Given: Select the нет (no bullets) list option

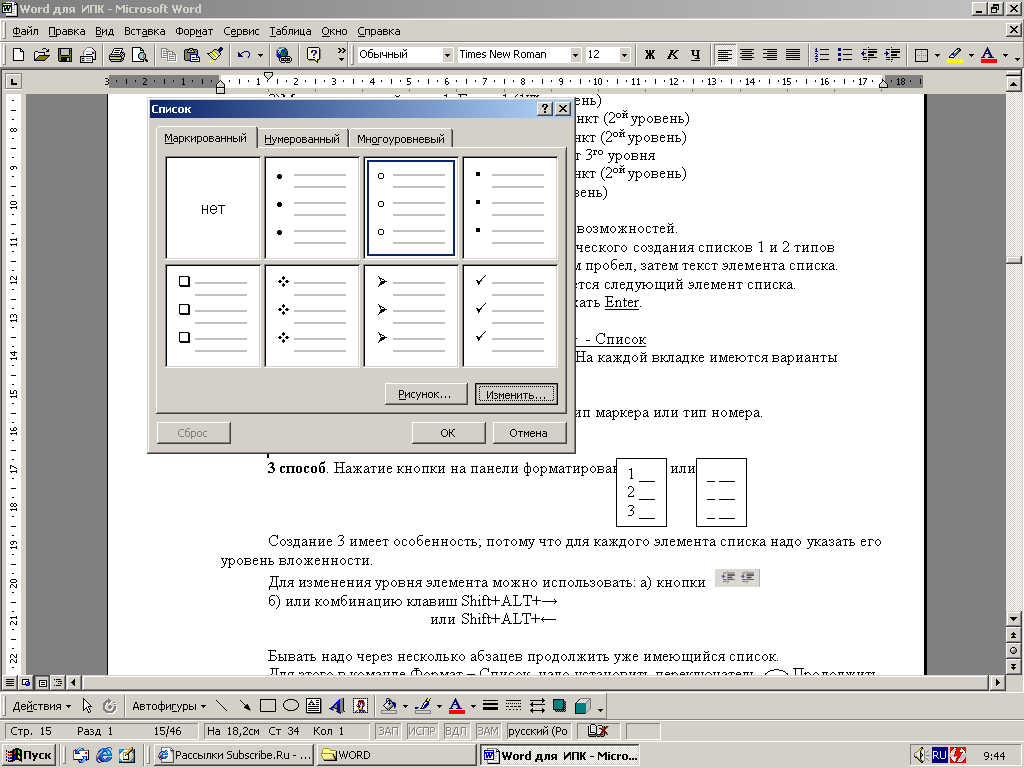Looking at the screenshot, I should [213, 208].
